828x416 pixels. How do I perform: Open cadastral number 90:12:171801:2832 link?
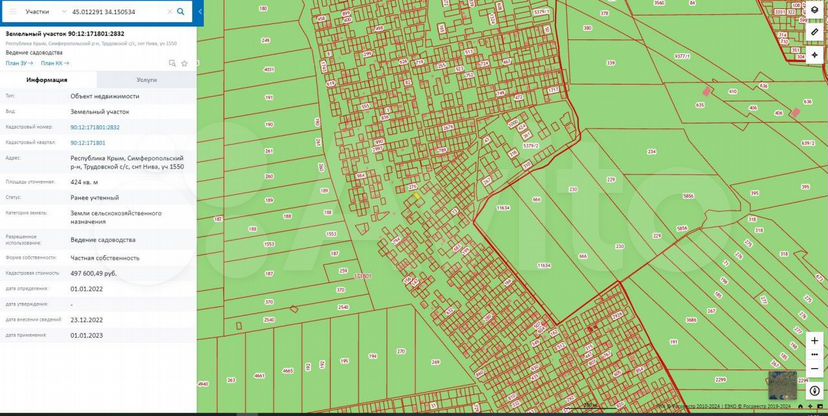[x=95, y=127]
